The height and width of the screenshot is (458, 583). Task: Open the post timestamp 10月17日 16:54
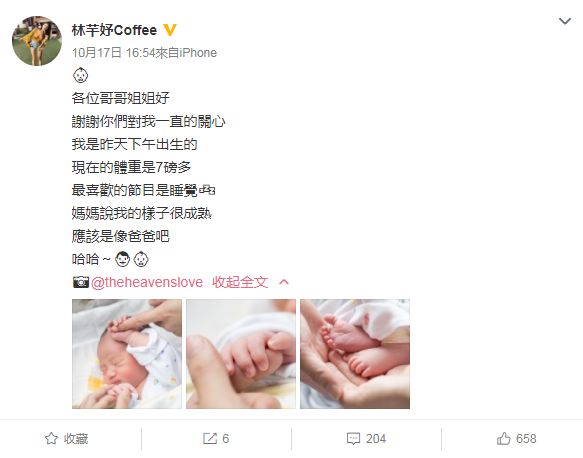[113, 52]
